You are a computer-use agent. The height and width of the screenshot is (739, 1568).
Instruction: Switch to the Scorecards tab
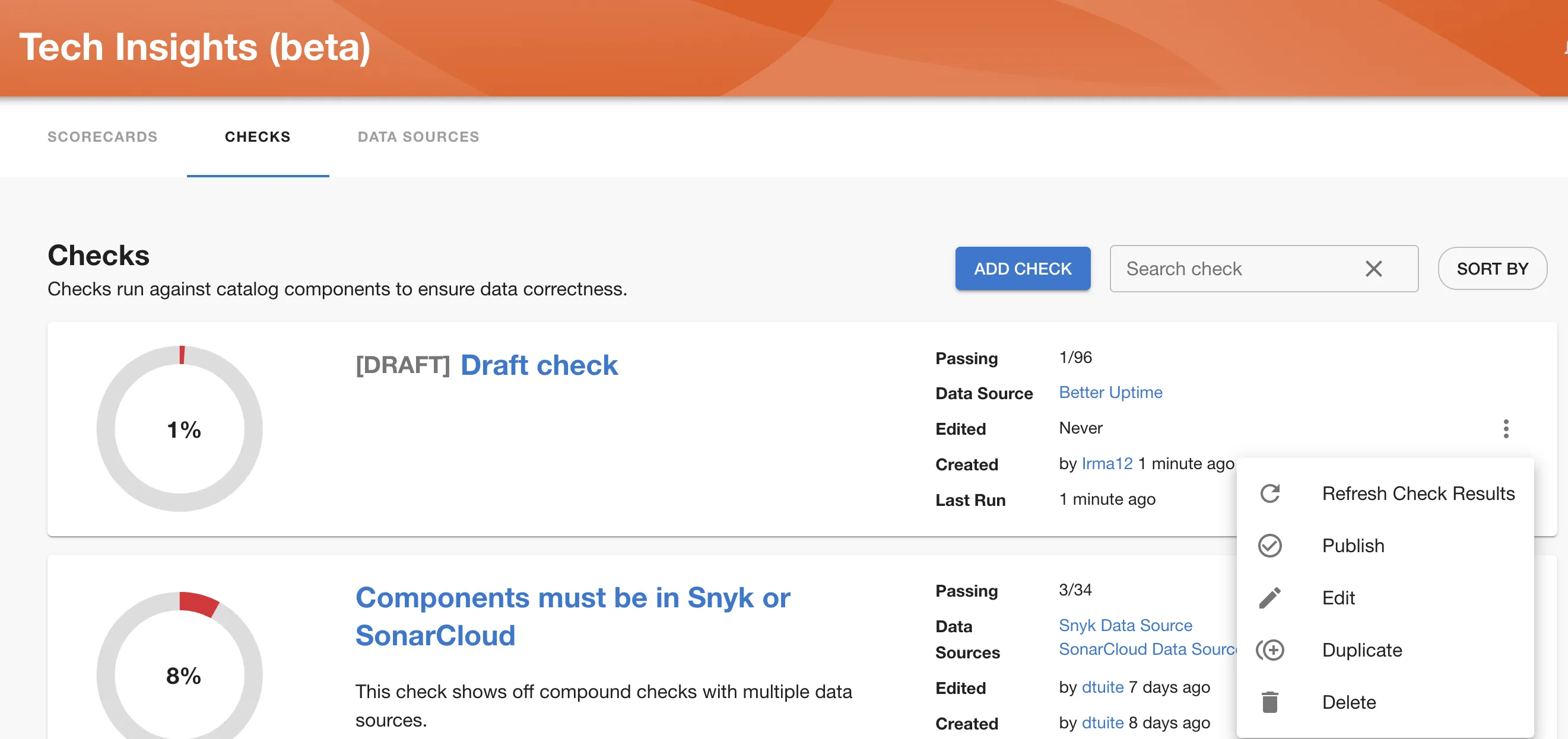103,137
